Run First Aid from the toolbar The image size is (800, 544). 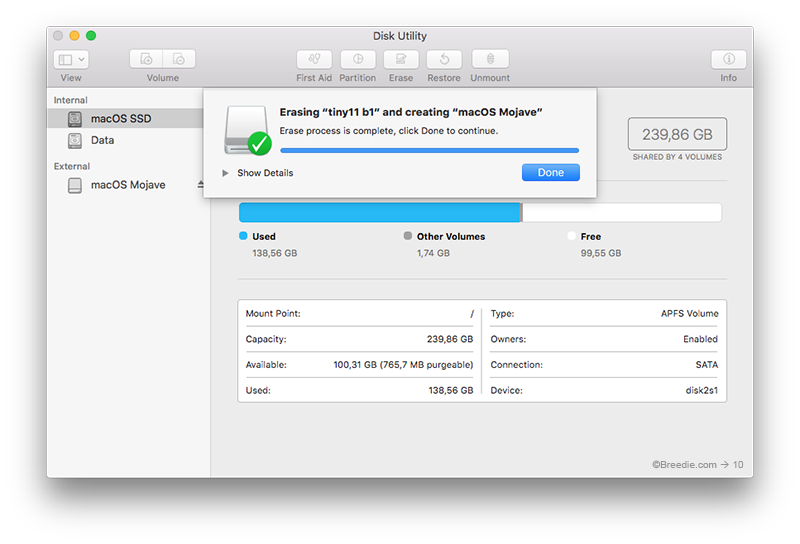314,59
